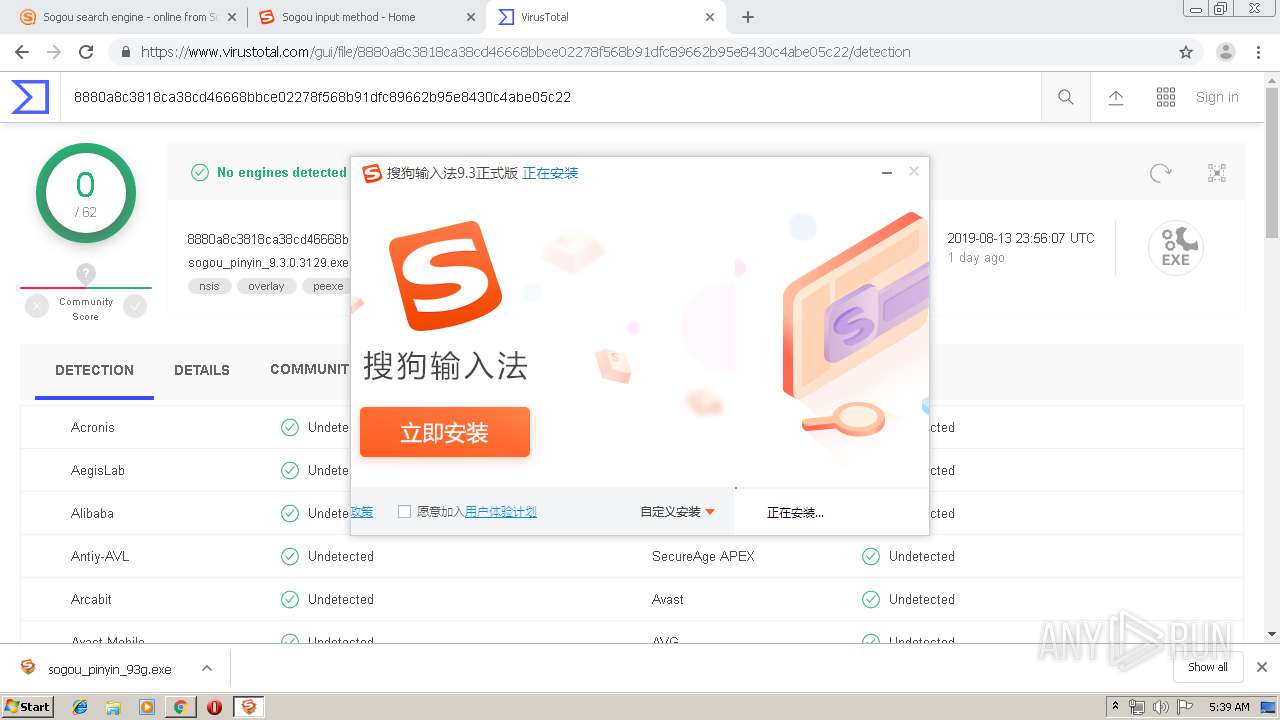Bookmark this page with the star
The height and width of the screenshot is (720, 1280).
click(x=1186, y=52)
